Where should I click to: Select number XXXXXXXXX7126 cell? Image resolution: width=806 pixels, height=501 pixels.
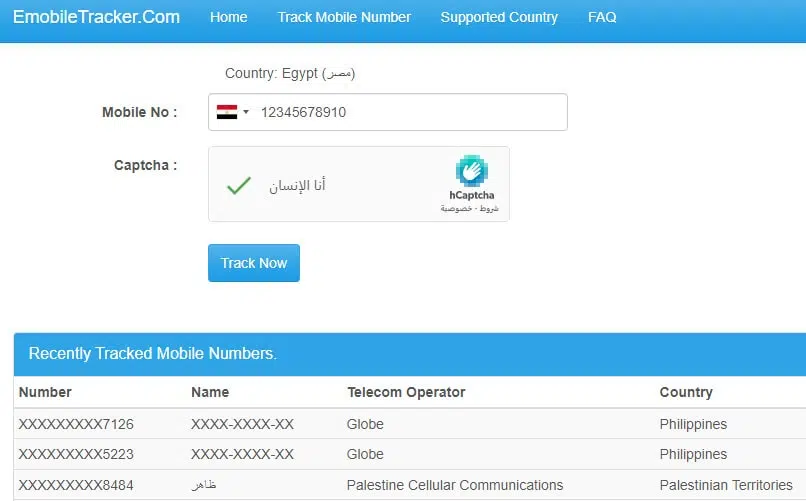tap(76, 424)
